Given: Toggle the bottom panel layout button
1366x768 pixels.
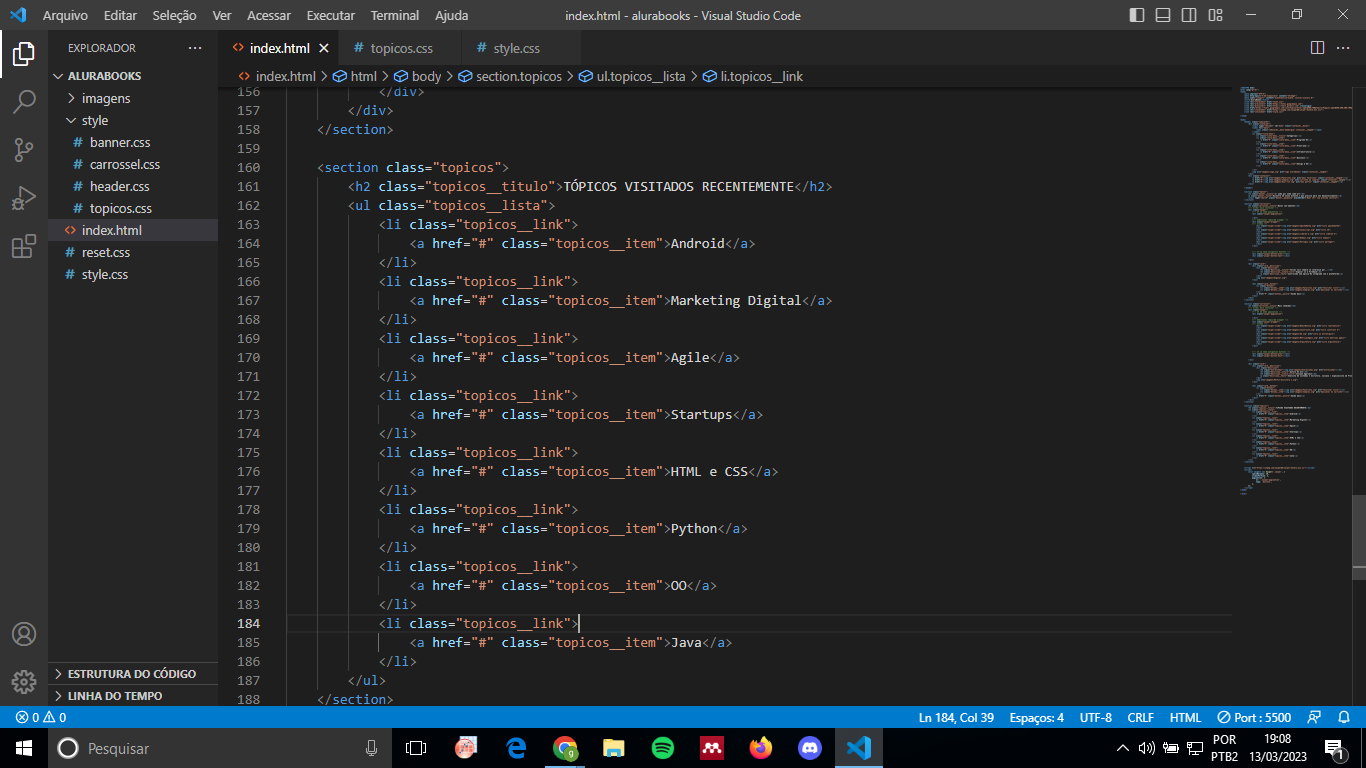Looking at the screenshot, I should point(1163,15).
